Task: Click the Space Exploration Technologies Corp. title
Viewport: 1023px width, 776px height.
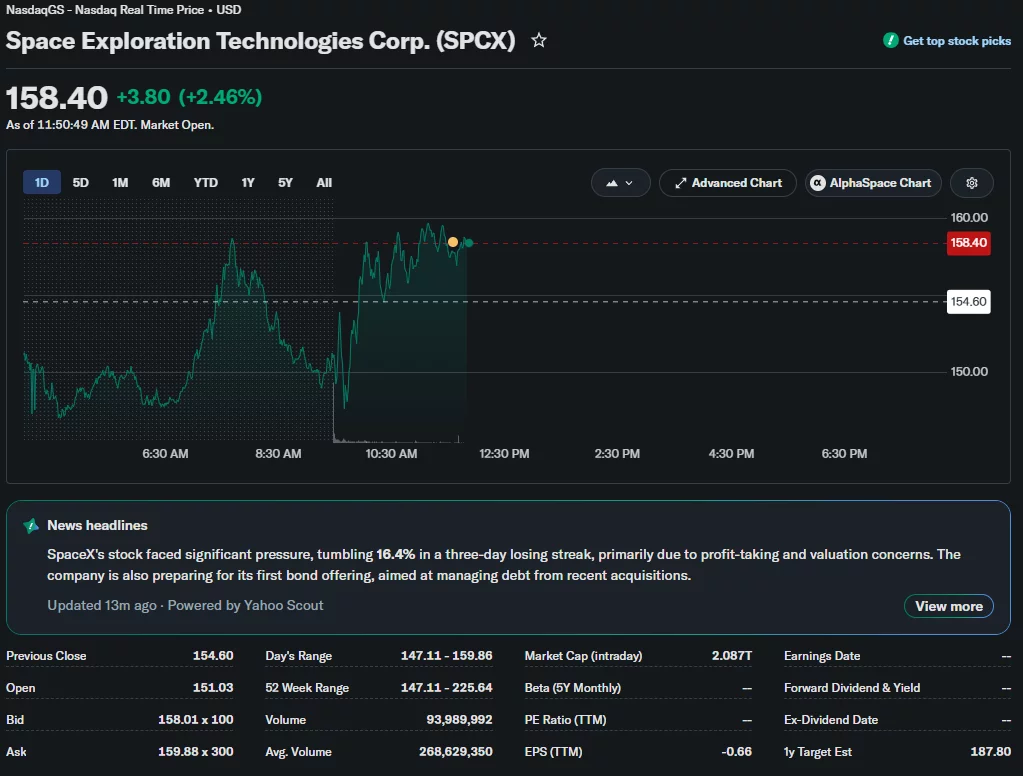Action: pos(261,41)
